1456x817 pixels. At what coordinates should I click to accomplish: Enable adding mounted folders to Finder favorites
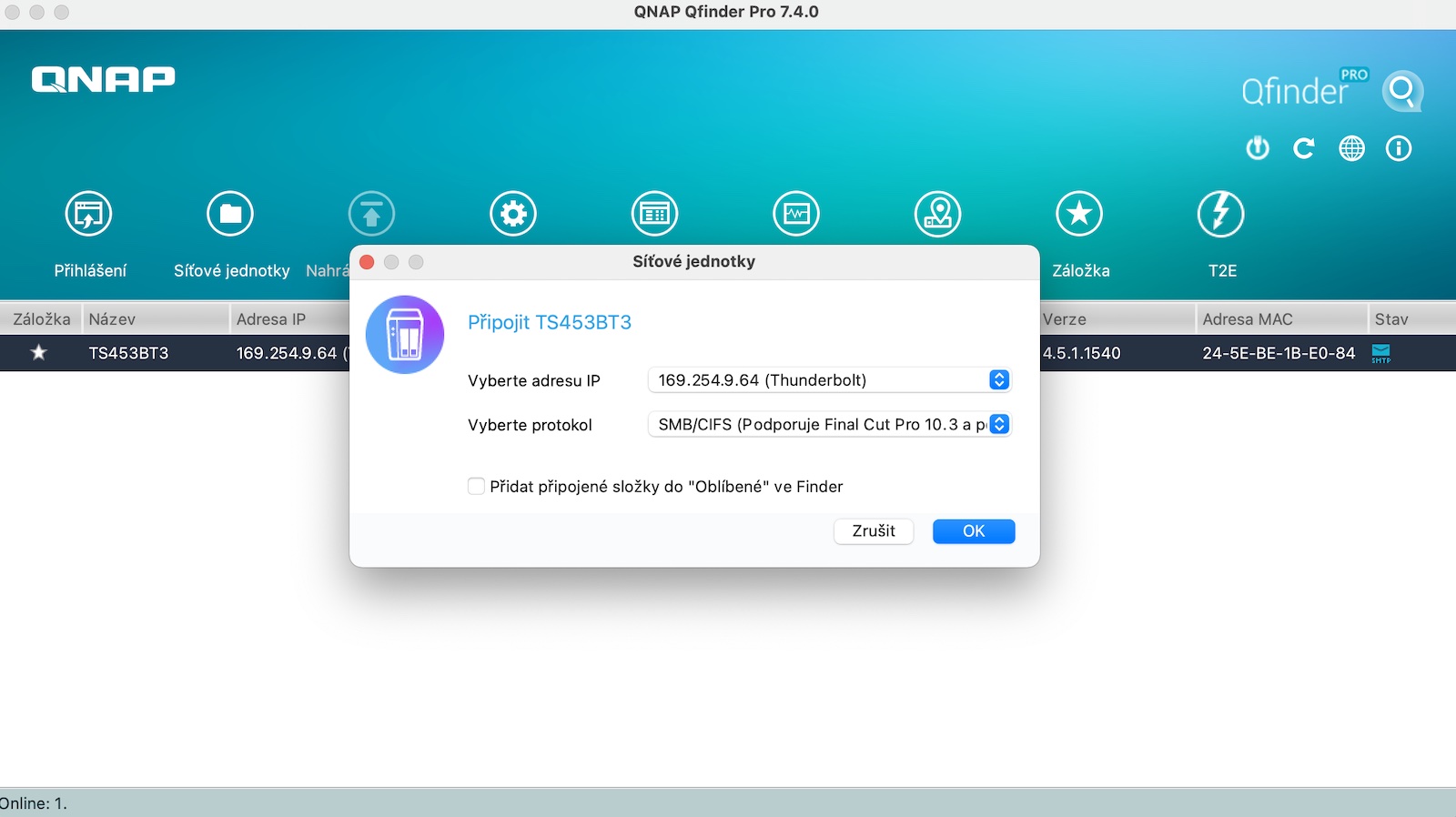pos(476,486)
